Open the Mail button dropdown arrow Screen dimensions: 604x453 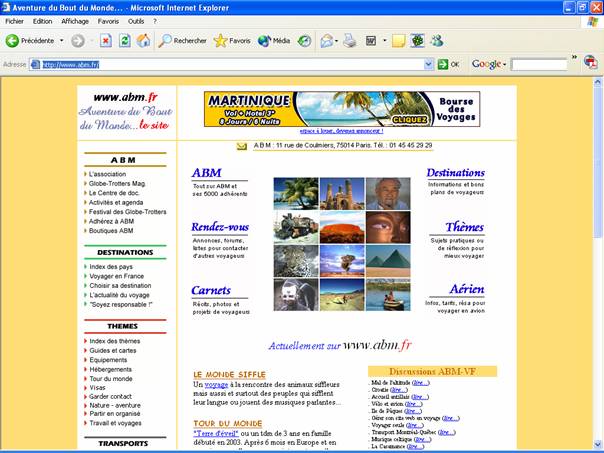coord(337,41)
